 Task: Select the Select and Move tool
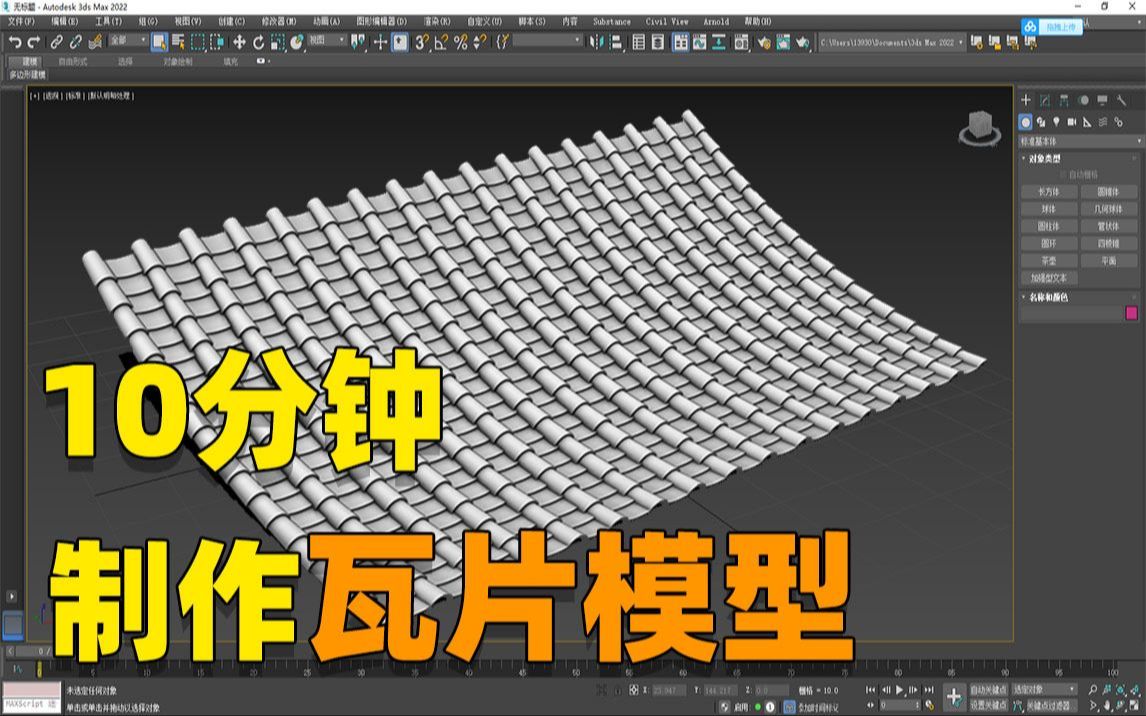pos(240,42)
